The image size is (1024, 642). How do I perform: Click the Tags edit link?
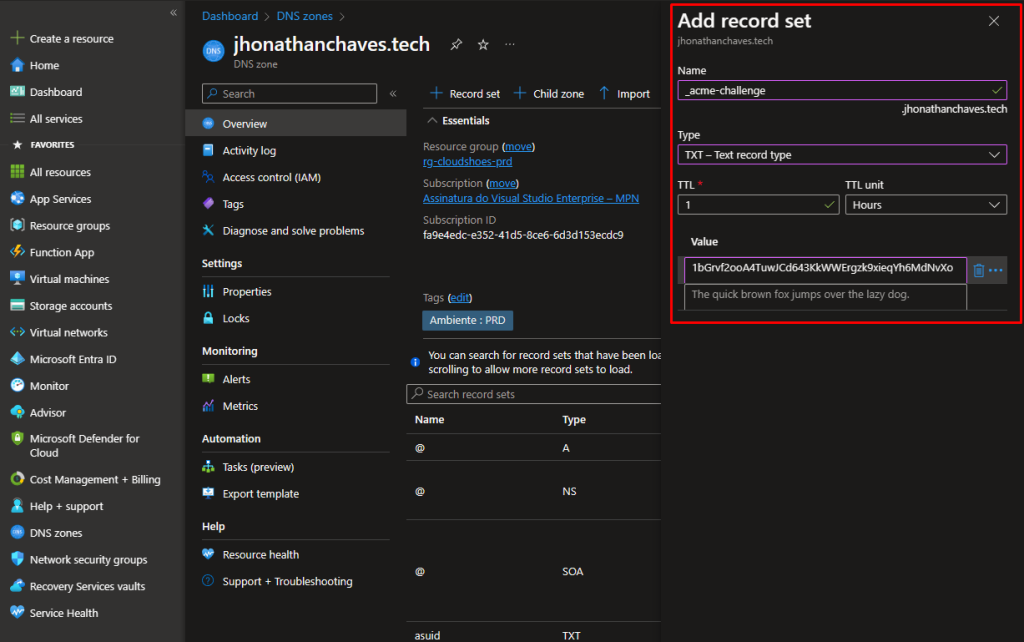pyautogui.click(x=460, y=298)
